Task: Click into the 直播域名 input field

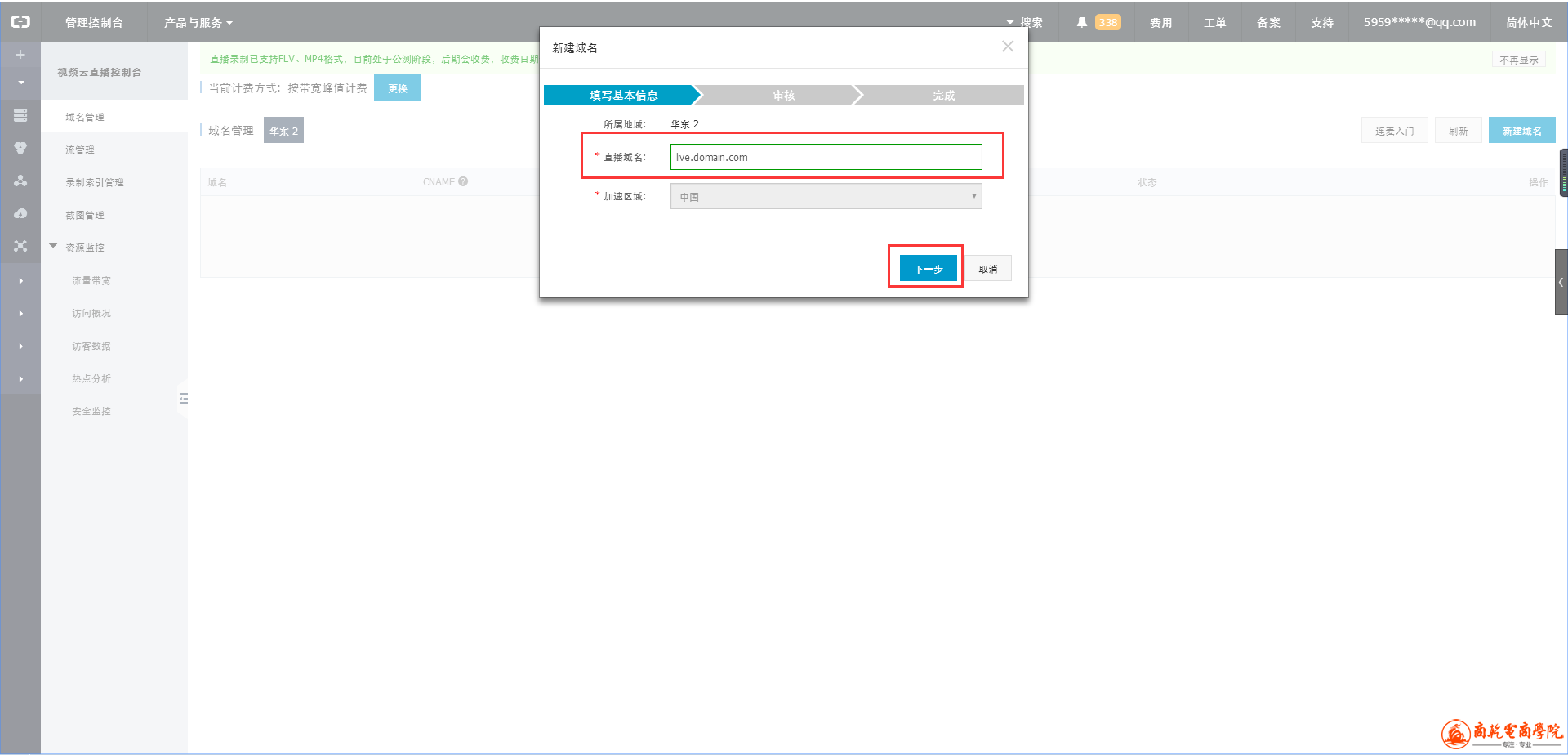Action: (826, 157)
